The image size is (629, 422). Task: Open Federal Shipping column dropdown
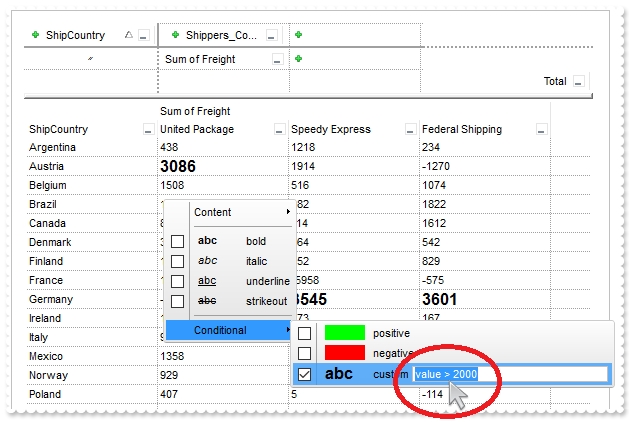tap(541, 130)
